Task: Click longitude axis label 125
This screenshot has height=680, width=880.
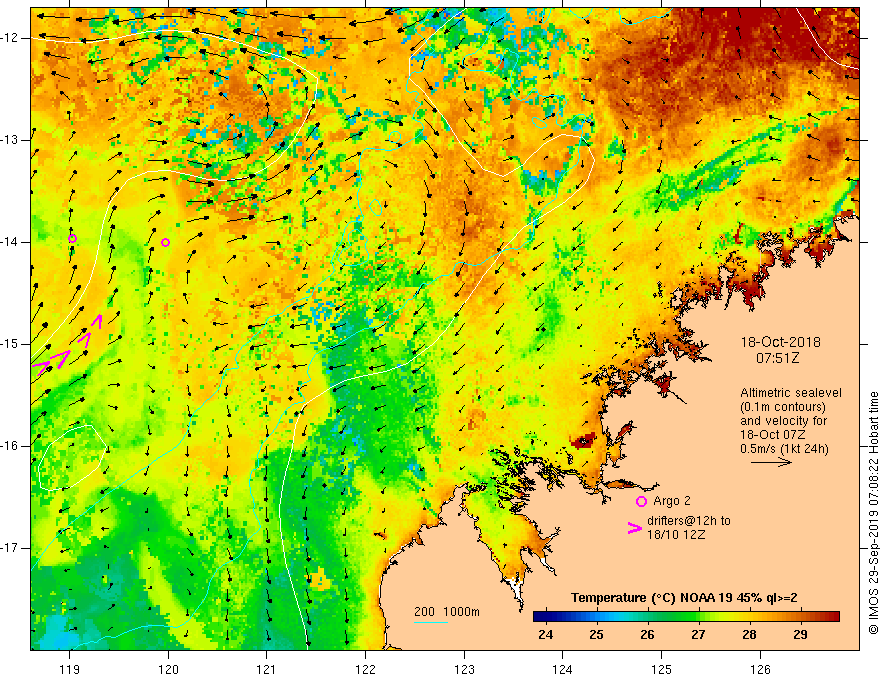Action: [x=662, y=669]
